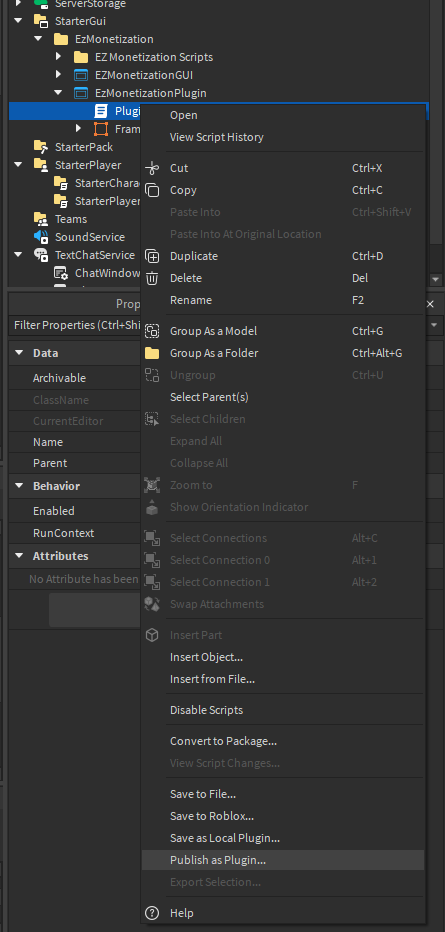The width and height of the screenshot is (445, 932).
Task: Collapse the EzMonetization folder node
Action: coord(39,39)
